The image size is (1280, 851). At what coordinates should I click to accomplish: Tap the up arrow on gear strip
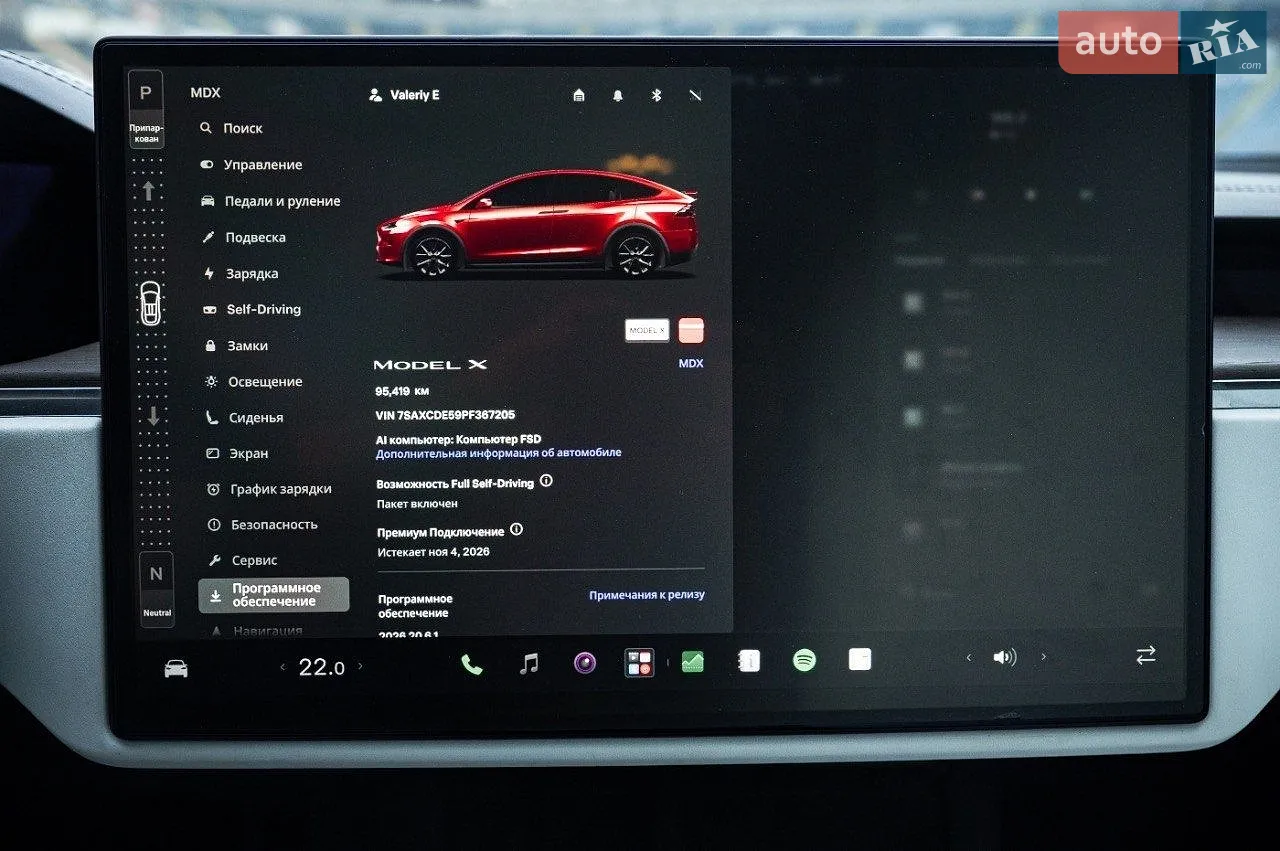pyautogui.click(x=149, y=191)
